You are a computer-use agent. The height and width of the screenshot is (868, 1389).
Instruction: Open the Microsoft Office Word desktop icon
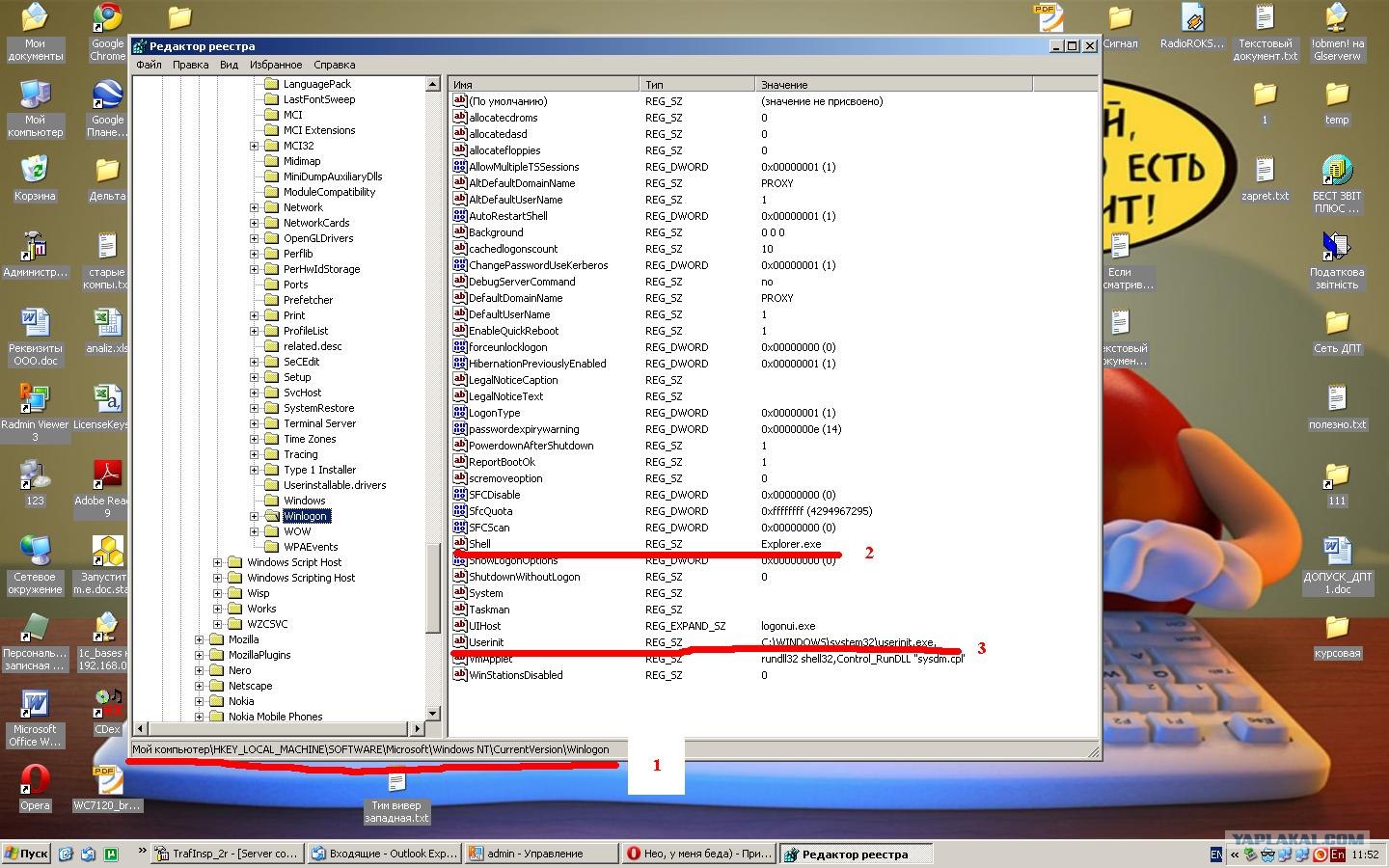click(x=35, y=718)
